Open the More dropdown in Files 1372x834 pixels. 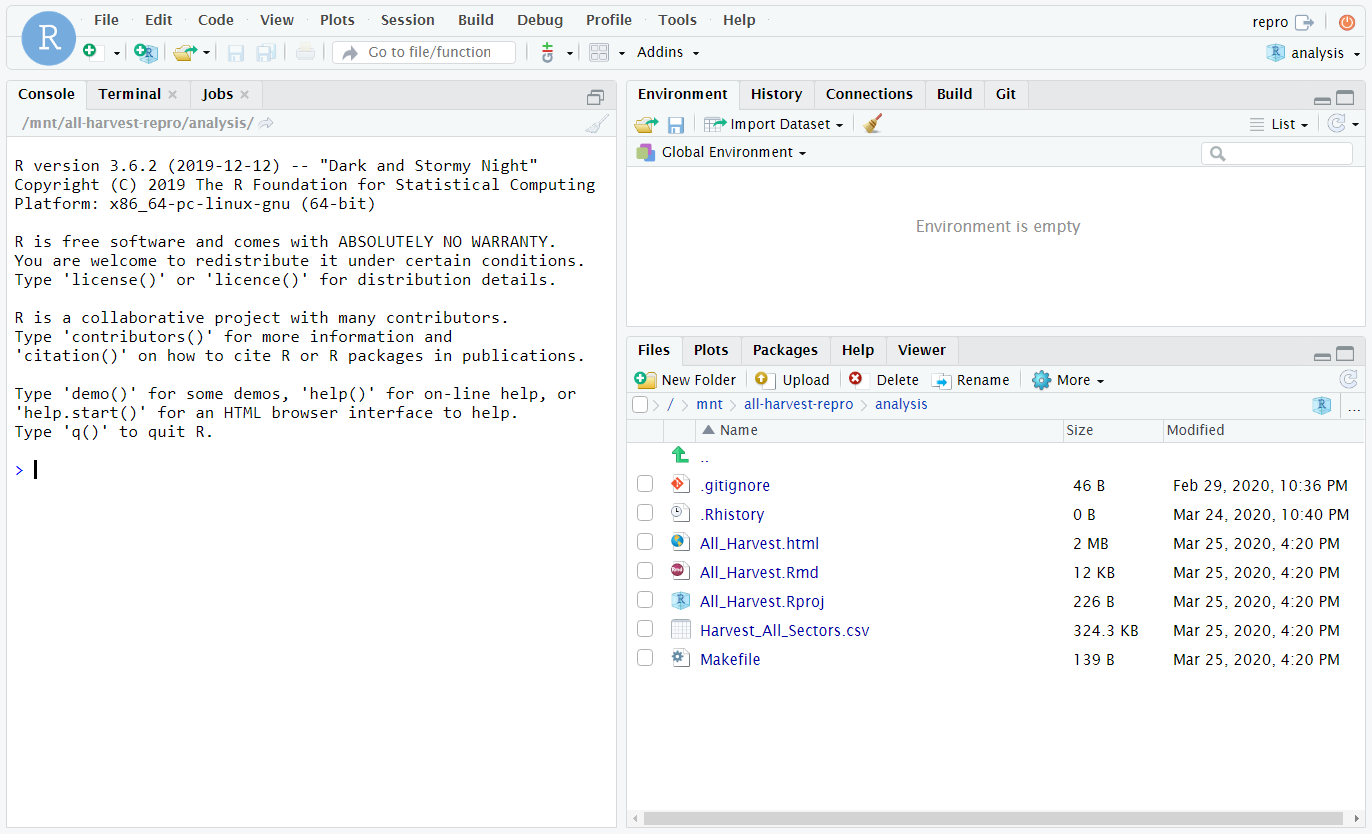click(x=1068, y=380)
